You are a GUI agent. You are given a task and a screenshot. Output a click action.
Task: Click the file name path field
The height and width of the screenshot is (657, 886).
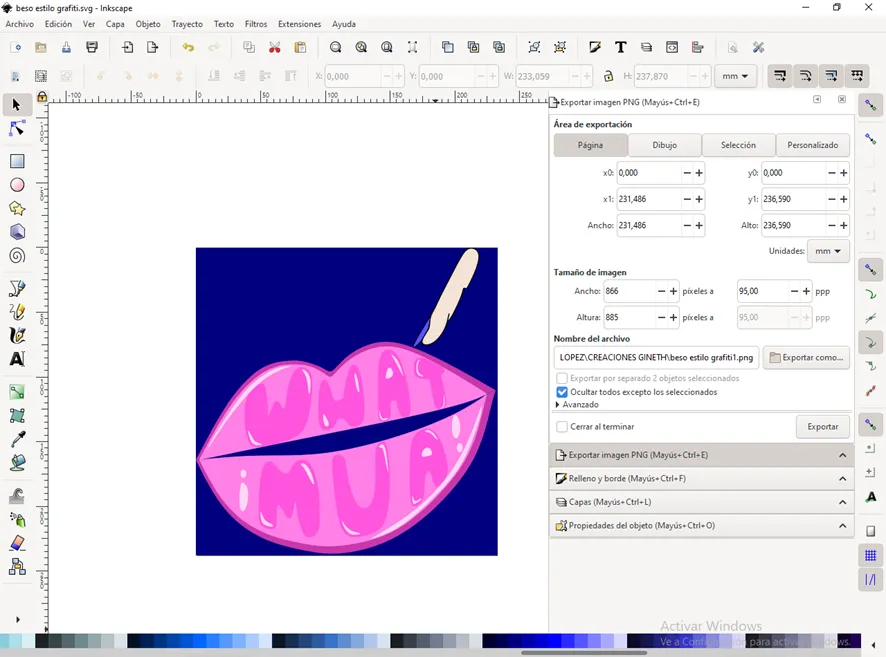click(656, 358)
